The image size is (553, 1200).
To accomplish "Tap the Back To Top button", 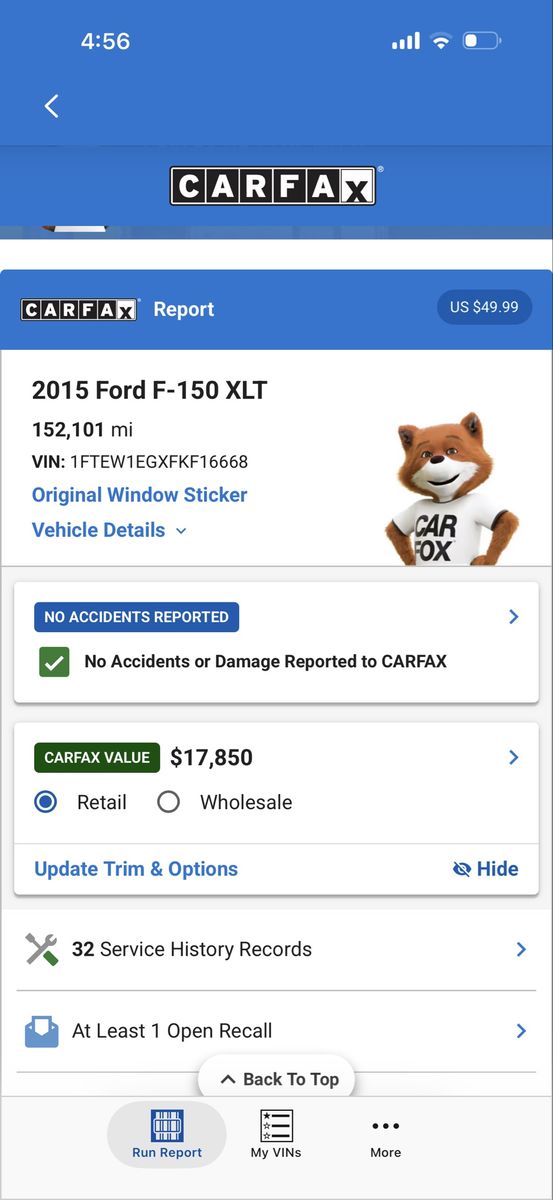I will (x=277, y=1079).
